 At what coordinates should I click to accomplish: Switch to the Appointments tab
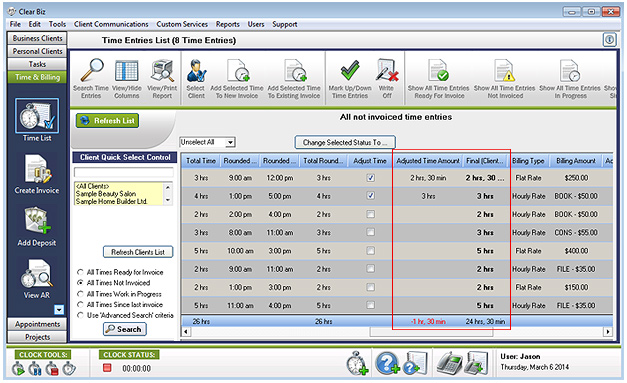pyautogui.click(x=37, y=324)
